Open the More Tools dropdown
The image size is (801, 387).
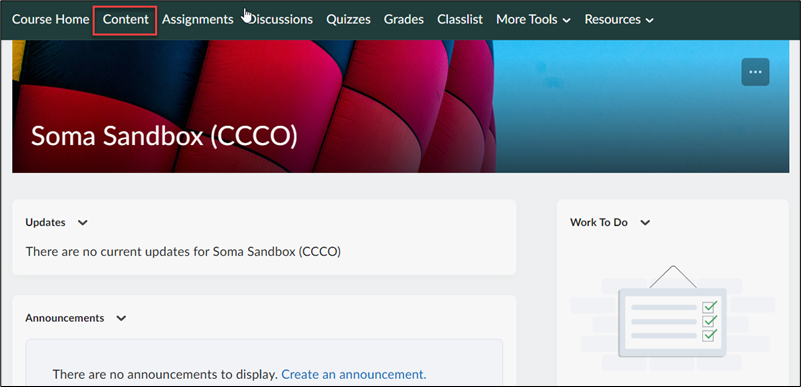click(x=533, y=19)
